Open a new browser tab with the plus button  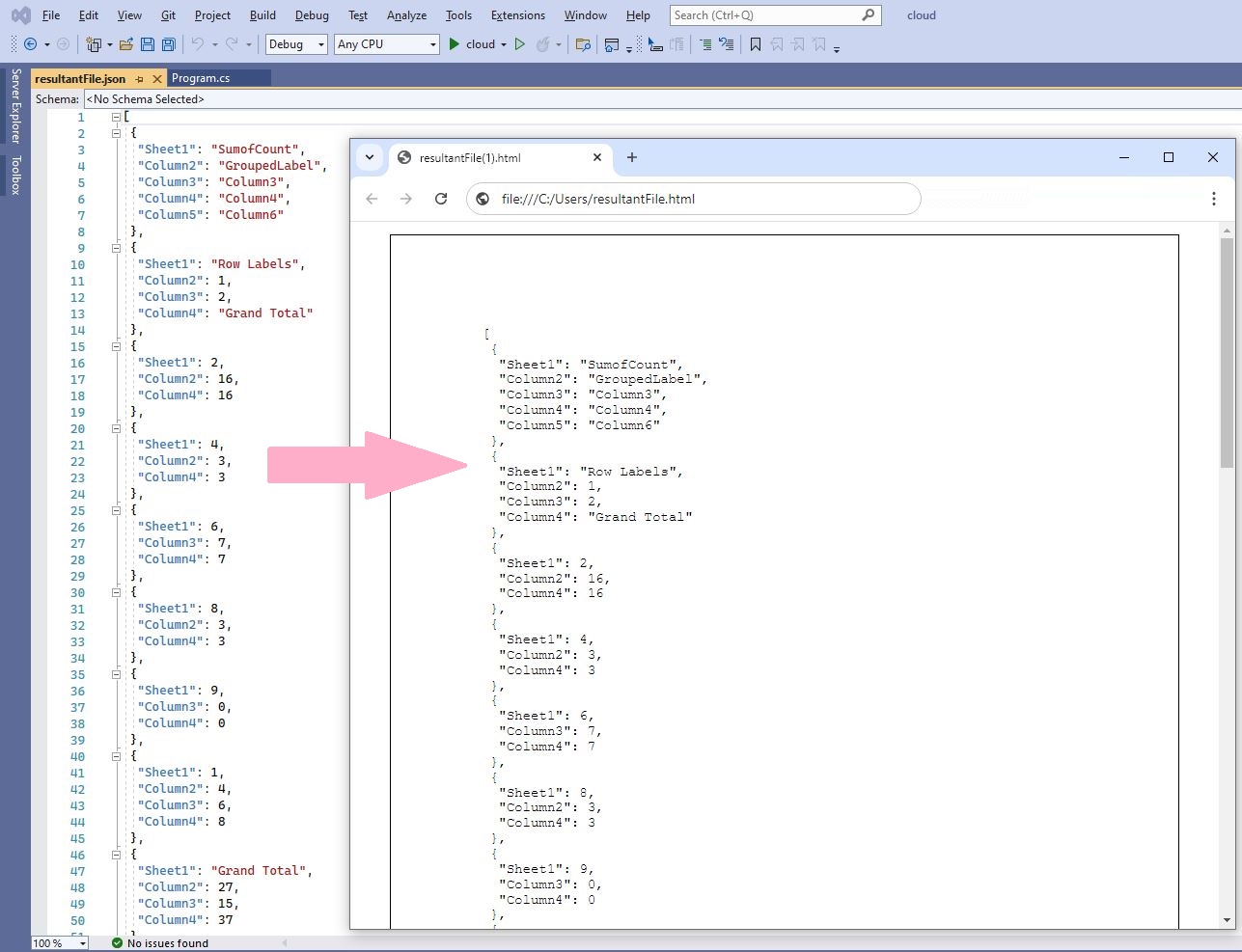coord(632,157)
